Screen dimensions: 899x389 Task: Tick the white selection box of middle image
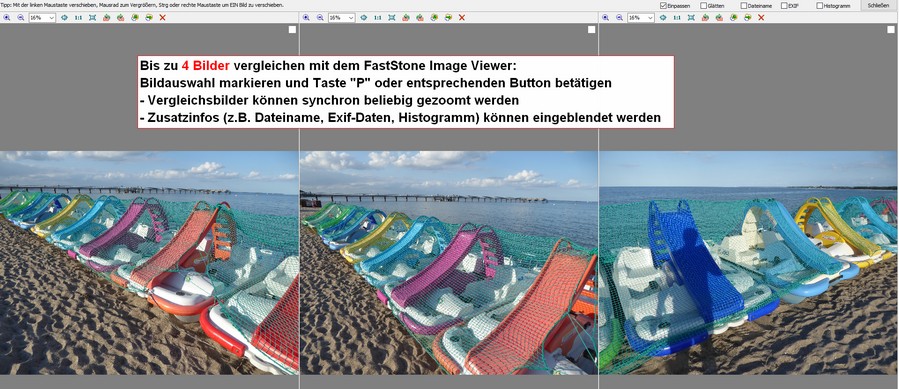pos(592,29)
